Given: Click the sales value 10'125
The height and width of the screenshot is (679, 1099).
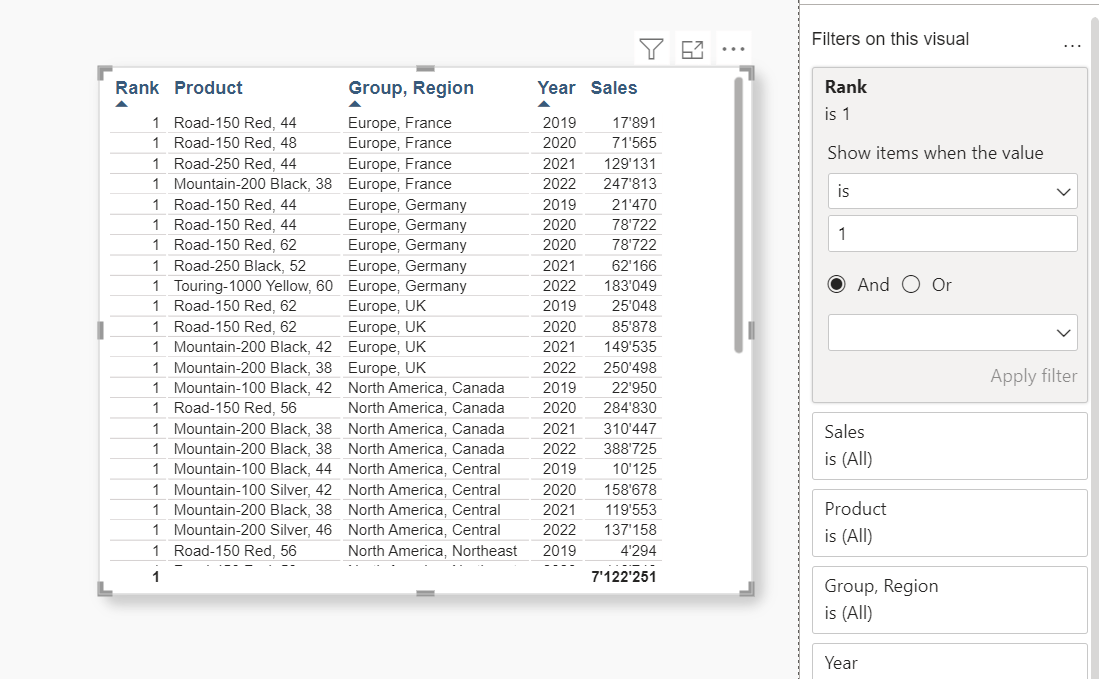Looking at the screenshot, I should pos(634,469).
